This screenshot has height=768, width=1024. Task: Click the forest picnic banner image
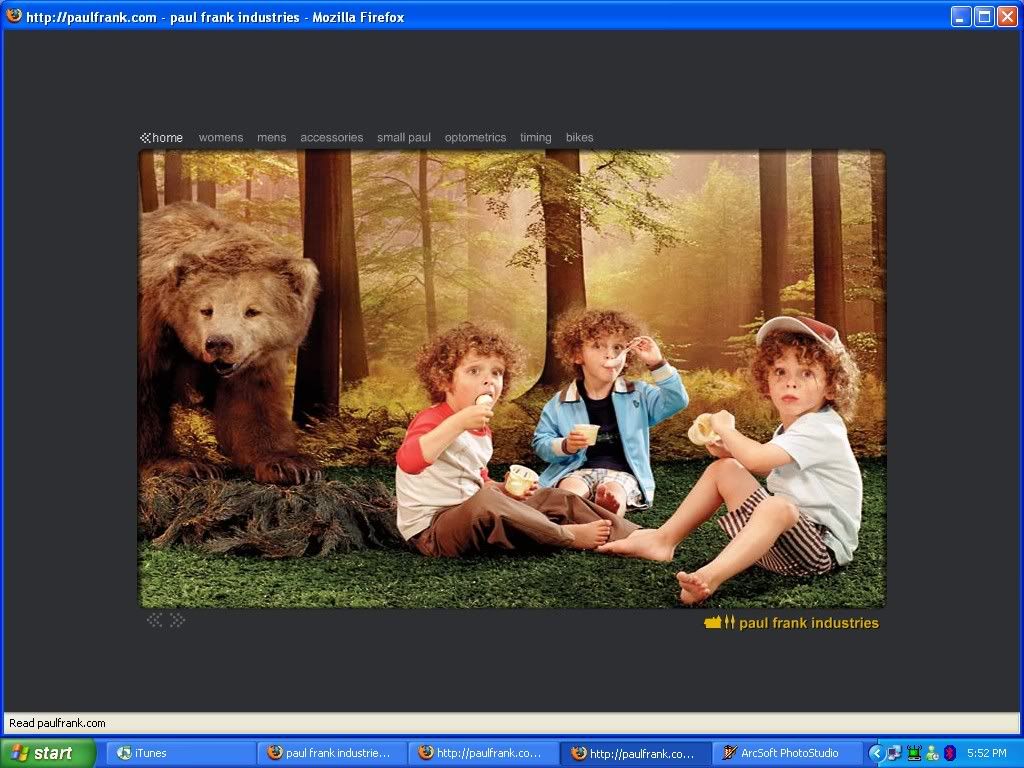point(512,379)
